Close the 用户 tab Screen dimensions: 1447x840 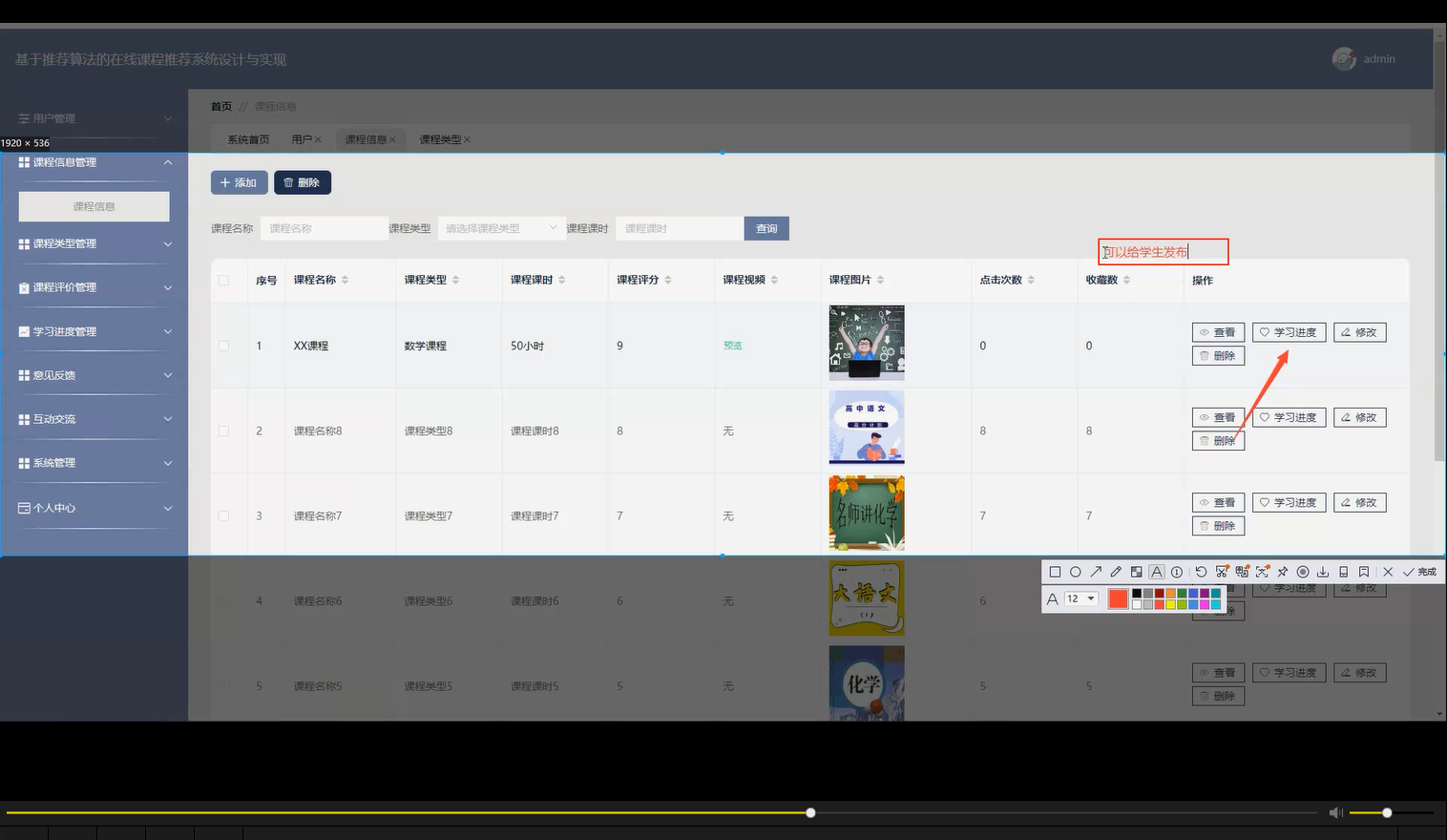pyautogui.click(x=318, y=139)
